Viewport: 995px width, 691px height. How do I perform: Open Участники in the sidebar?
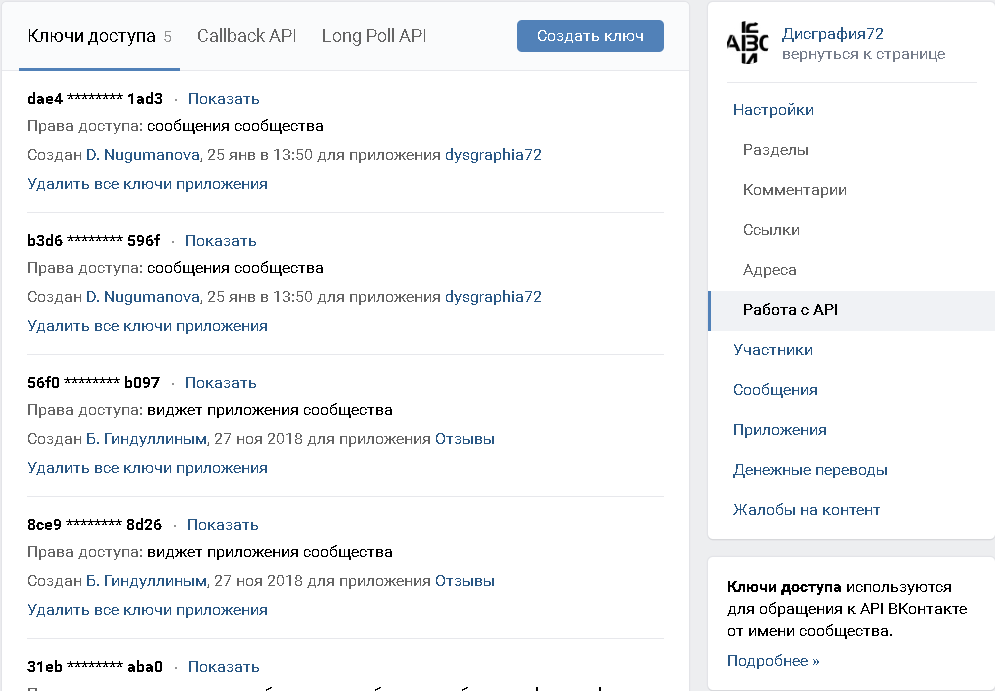tap(772, 350)
